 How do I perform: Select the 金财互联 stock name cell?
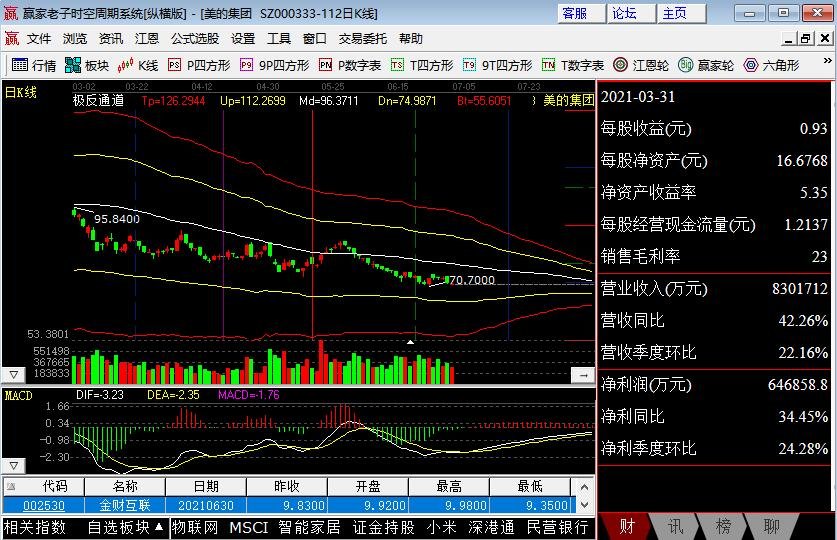(125, 505)
